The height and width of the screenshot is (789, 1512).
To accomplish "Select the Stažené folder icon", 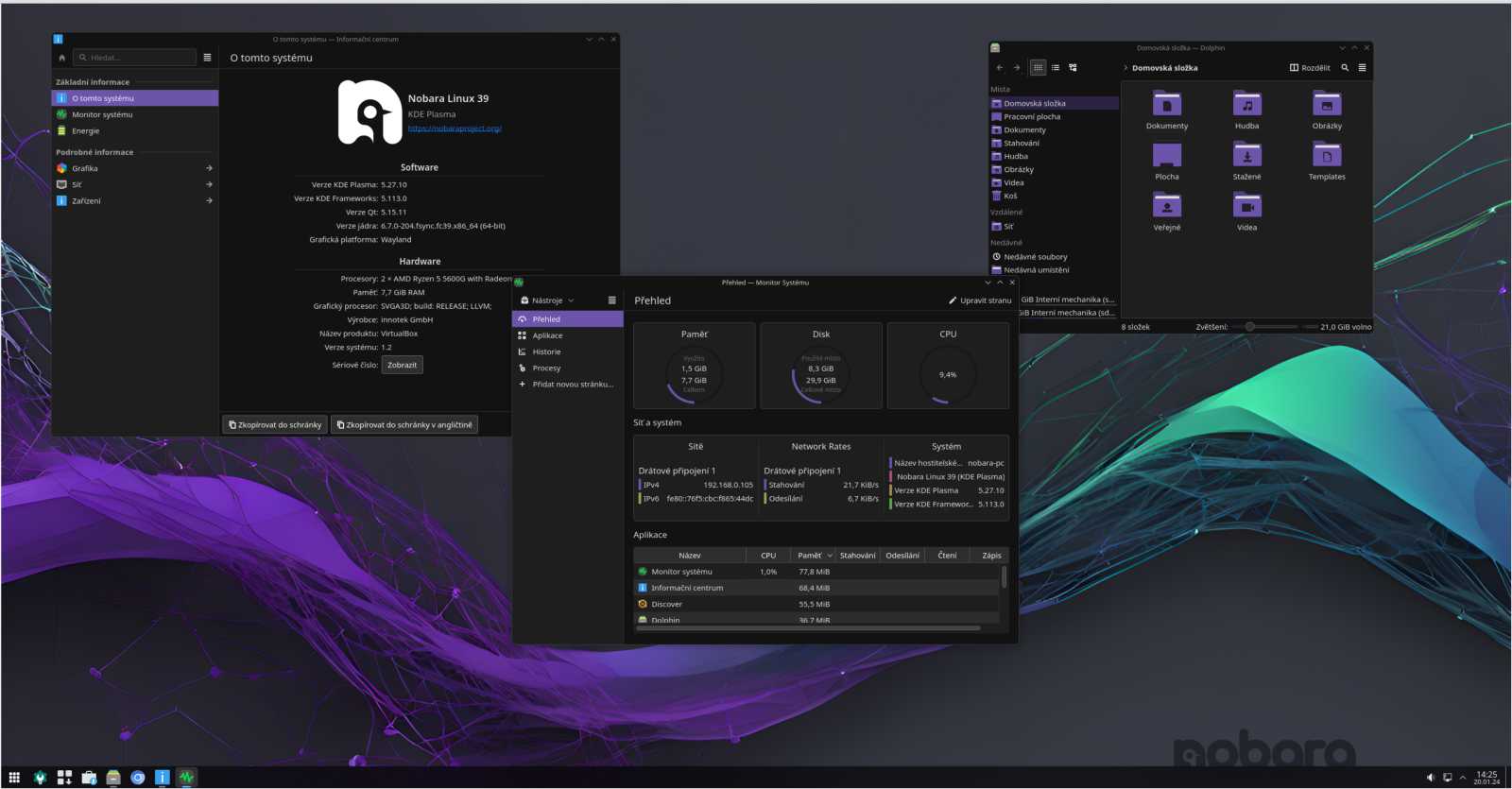I will click(x=1246, y=155).
